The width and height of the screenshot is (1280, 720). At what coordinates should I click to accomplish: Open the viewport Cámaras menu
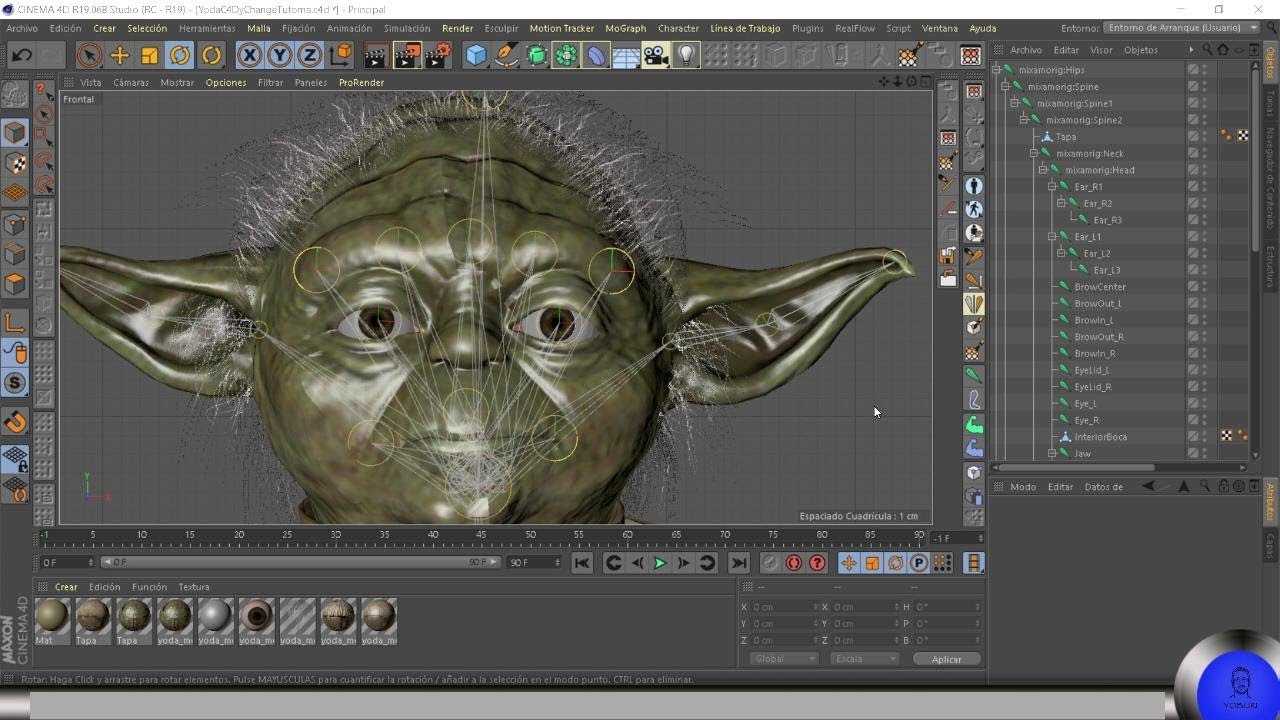(130, 83)
